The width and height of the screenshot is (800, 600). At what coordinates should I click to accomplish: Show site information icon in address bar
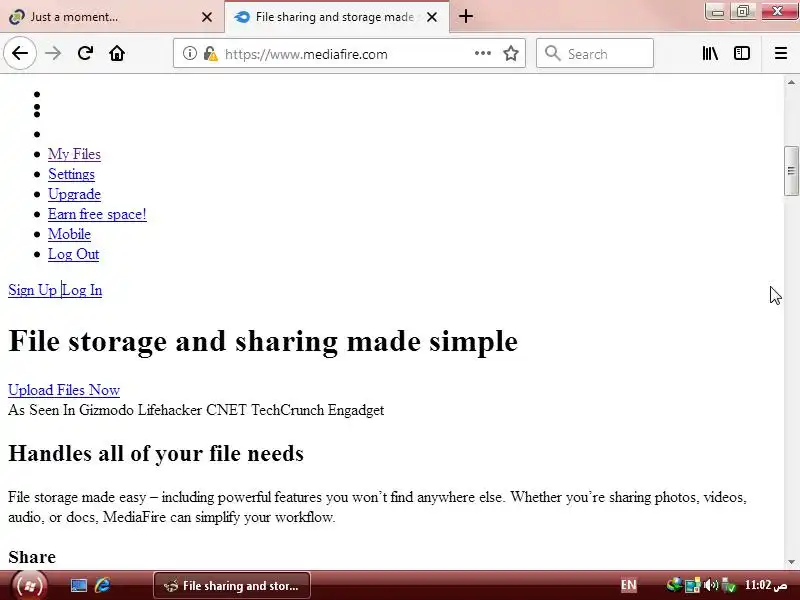tap(189, 53)
